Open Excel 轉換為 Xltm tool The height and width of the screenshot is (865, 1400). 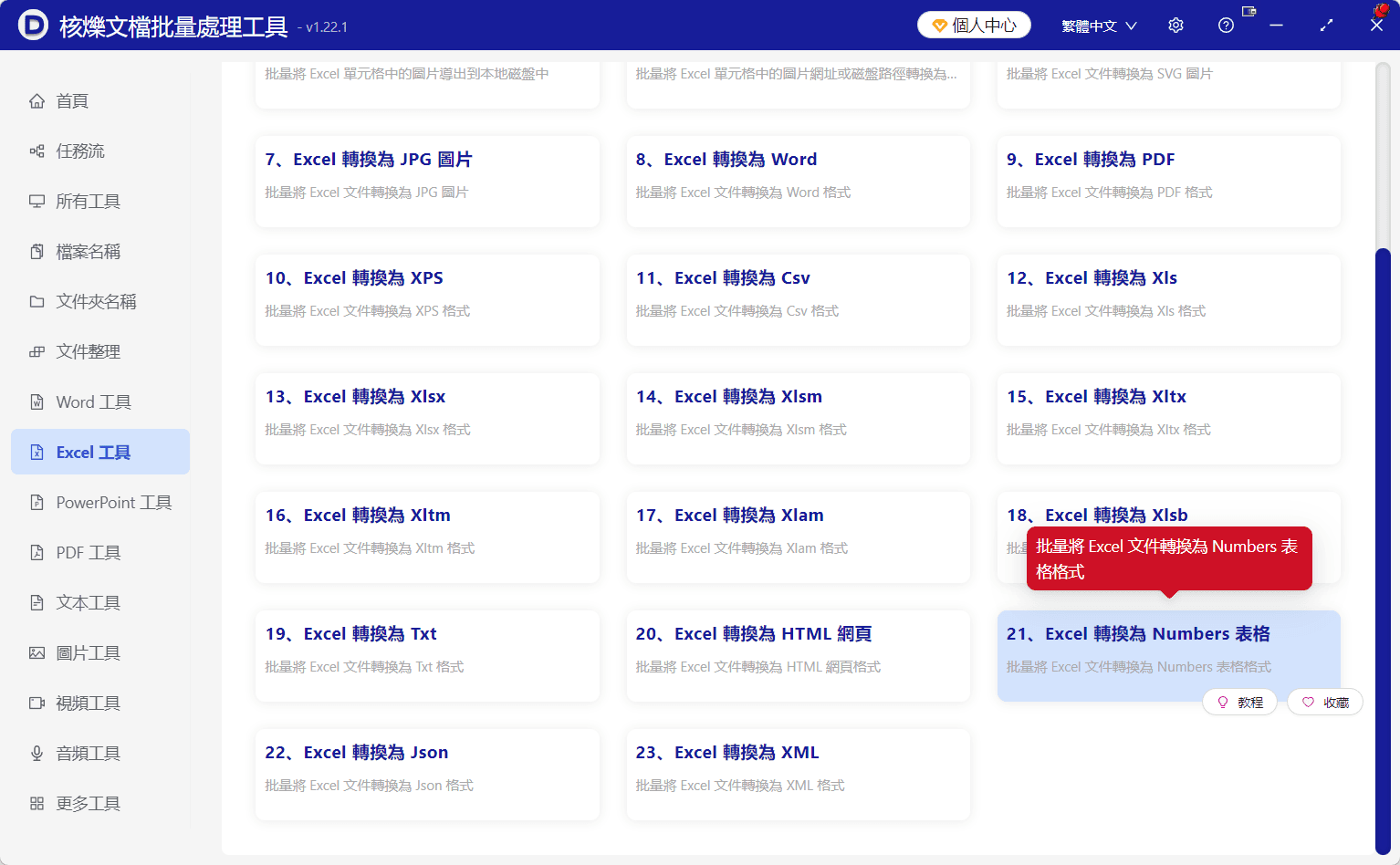tap(427, 537)
